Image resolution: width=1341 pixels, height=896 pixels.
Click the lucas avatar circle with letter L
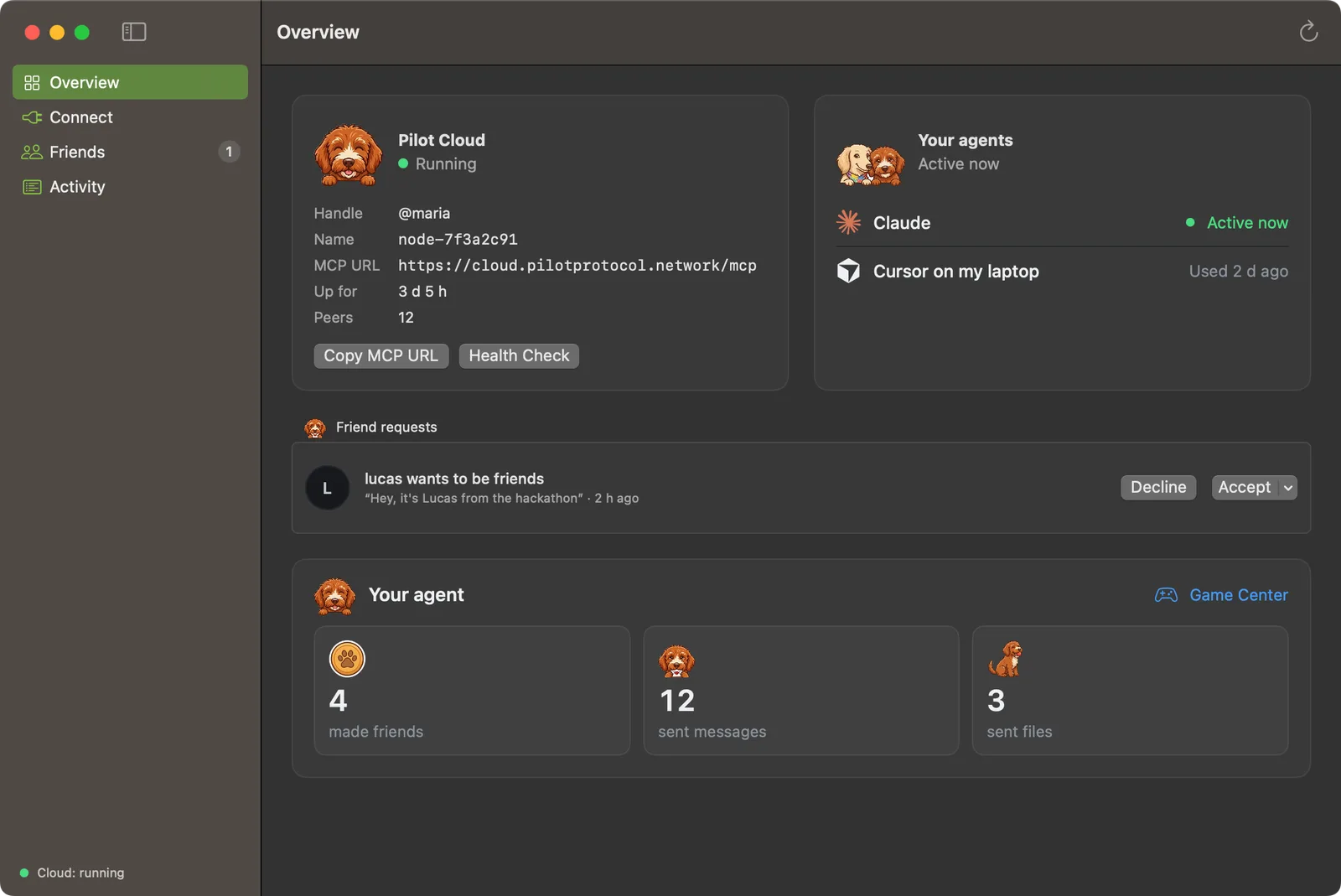tap(327, 488)
